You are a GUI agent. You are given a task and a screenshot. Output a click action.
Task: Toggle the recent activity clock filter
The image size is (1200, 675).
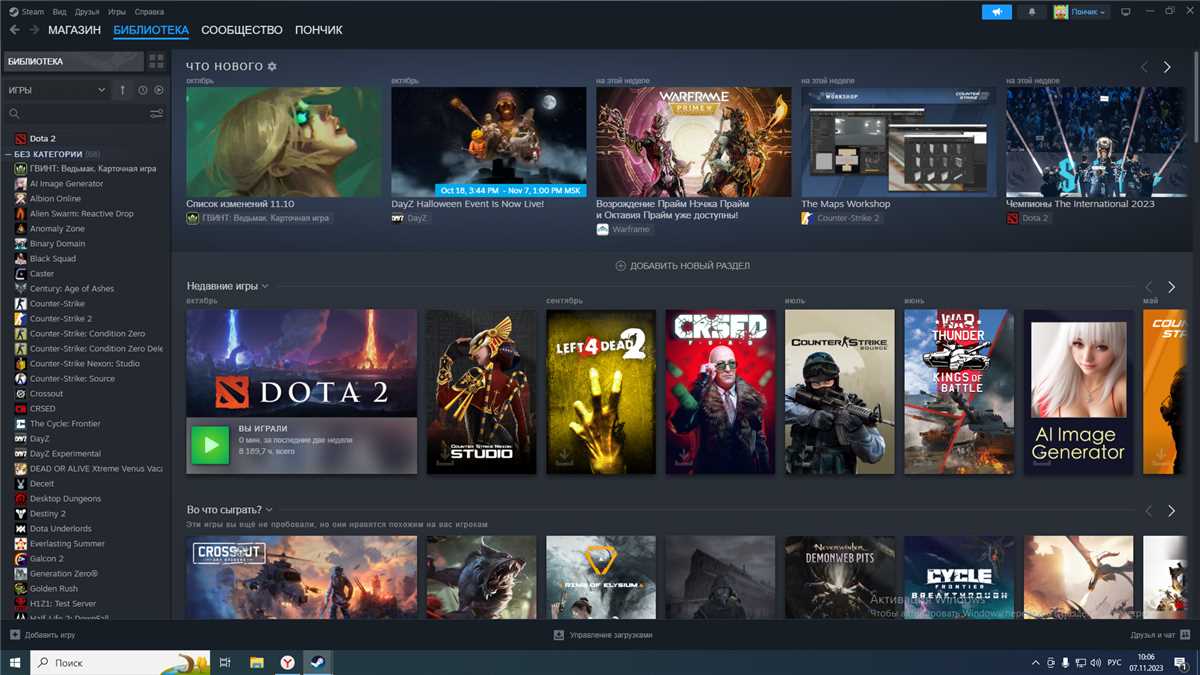(x=142, y=90)
